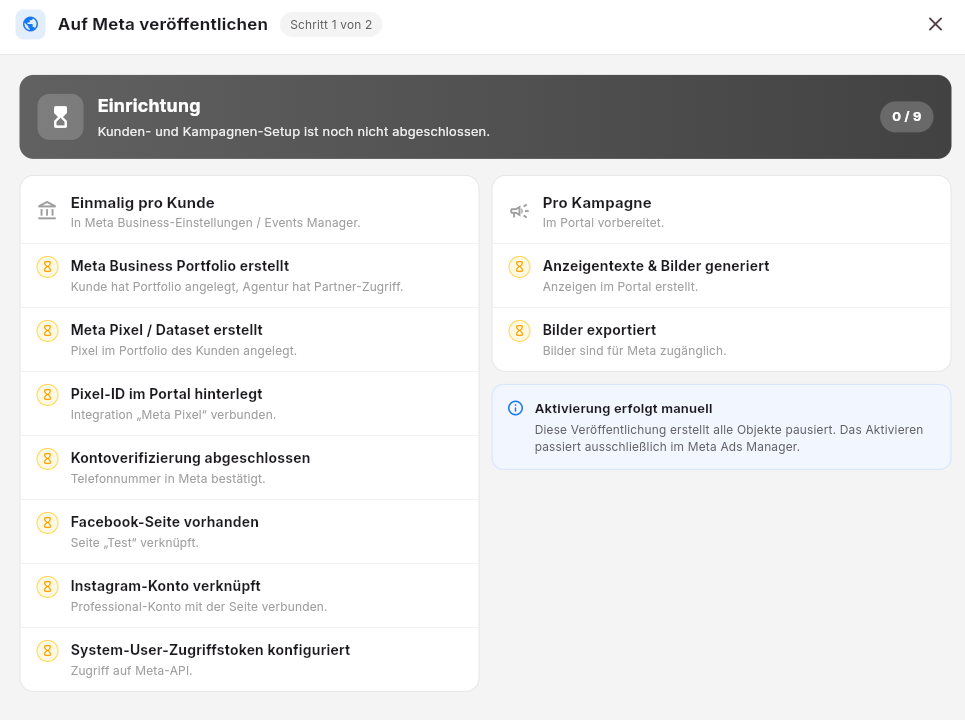Select the Bilder exportiert title
The height and width of the screenshot is (720, 965).
tap(599, 330)
